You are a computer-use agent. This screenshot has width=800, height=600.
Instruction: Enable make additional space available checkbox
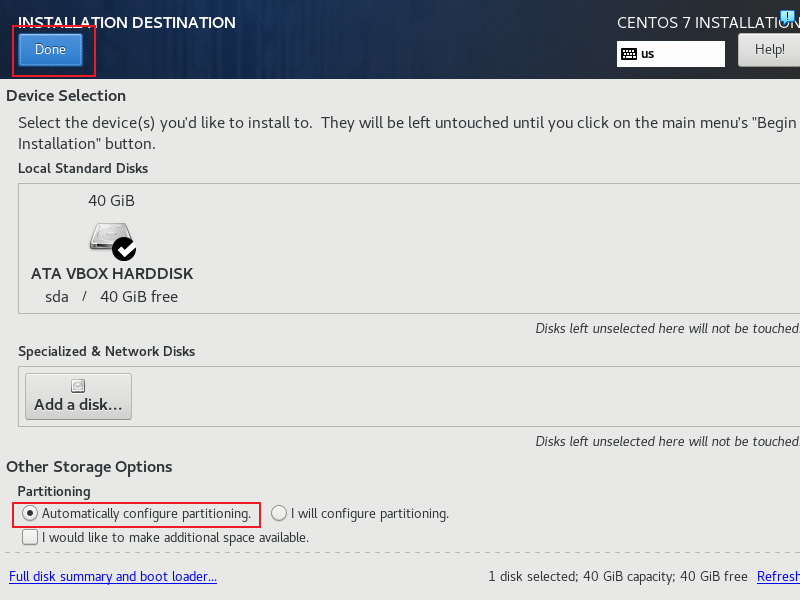coord(30,537)
